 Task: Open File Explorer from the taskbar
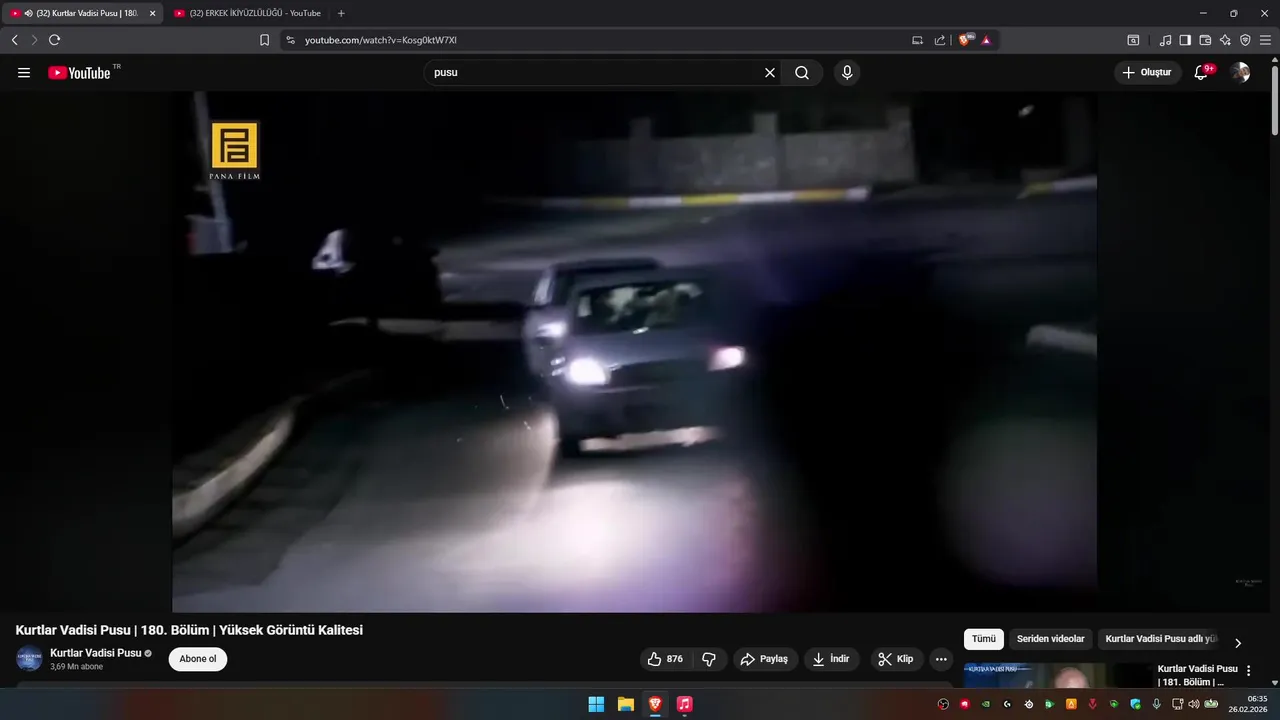(625, 704)
